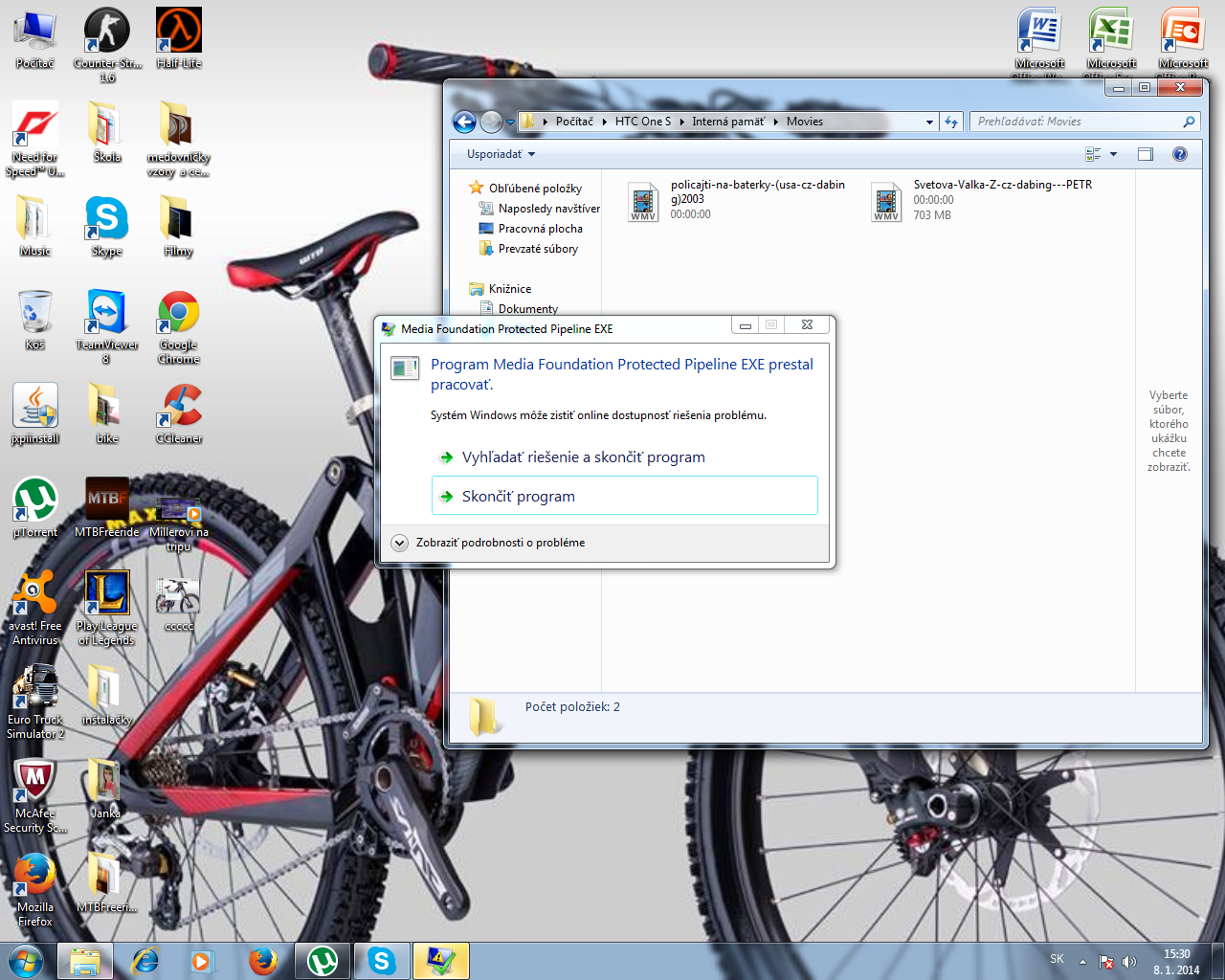
Task: Select Naposledy navštívené in navigation pane
Action: (539, 209)
